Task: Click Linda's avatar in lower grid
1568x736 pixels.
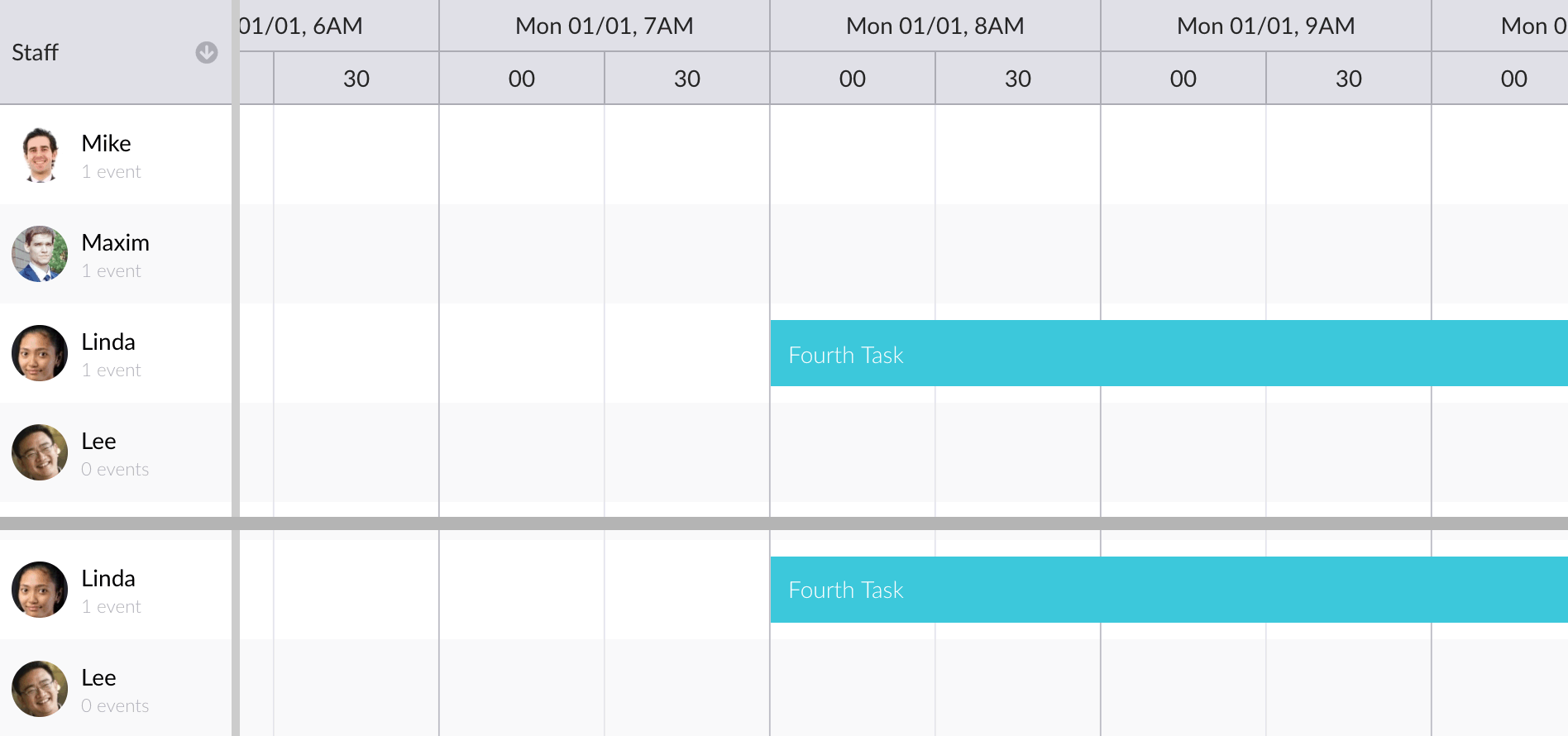Action: 40,590
